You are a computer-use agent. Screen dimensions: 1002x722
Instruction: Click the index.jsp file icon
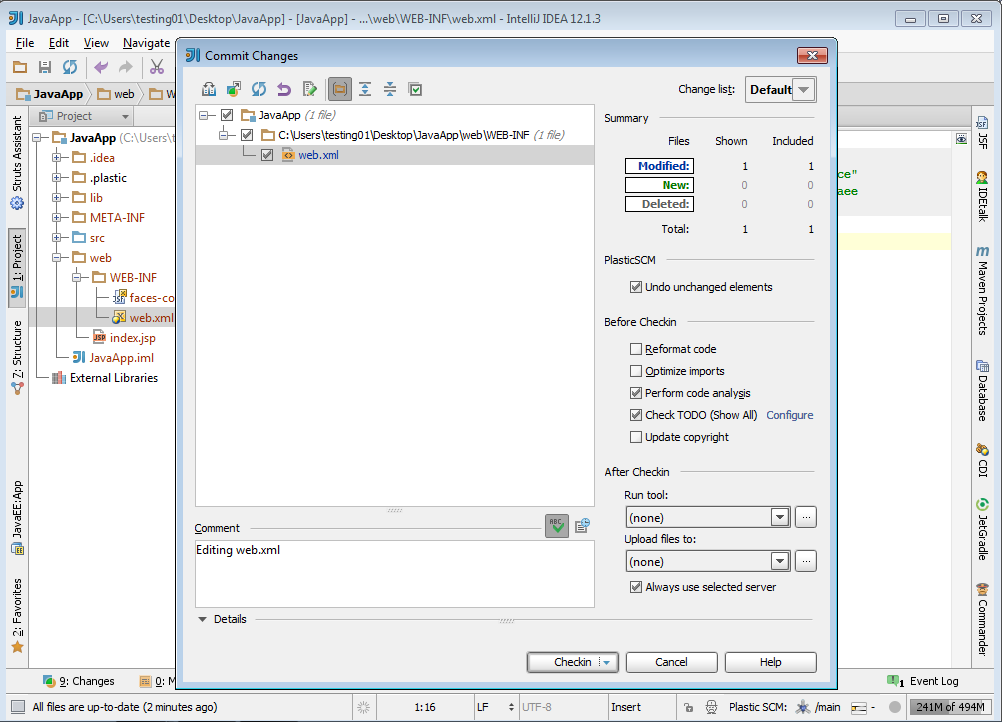[99, 337]
